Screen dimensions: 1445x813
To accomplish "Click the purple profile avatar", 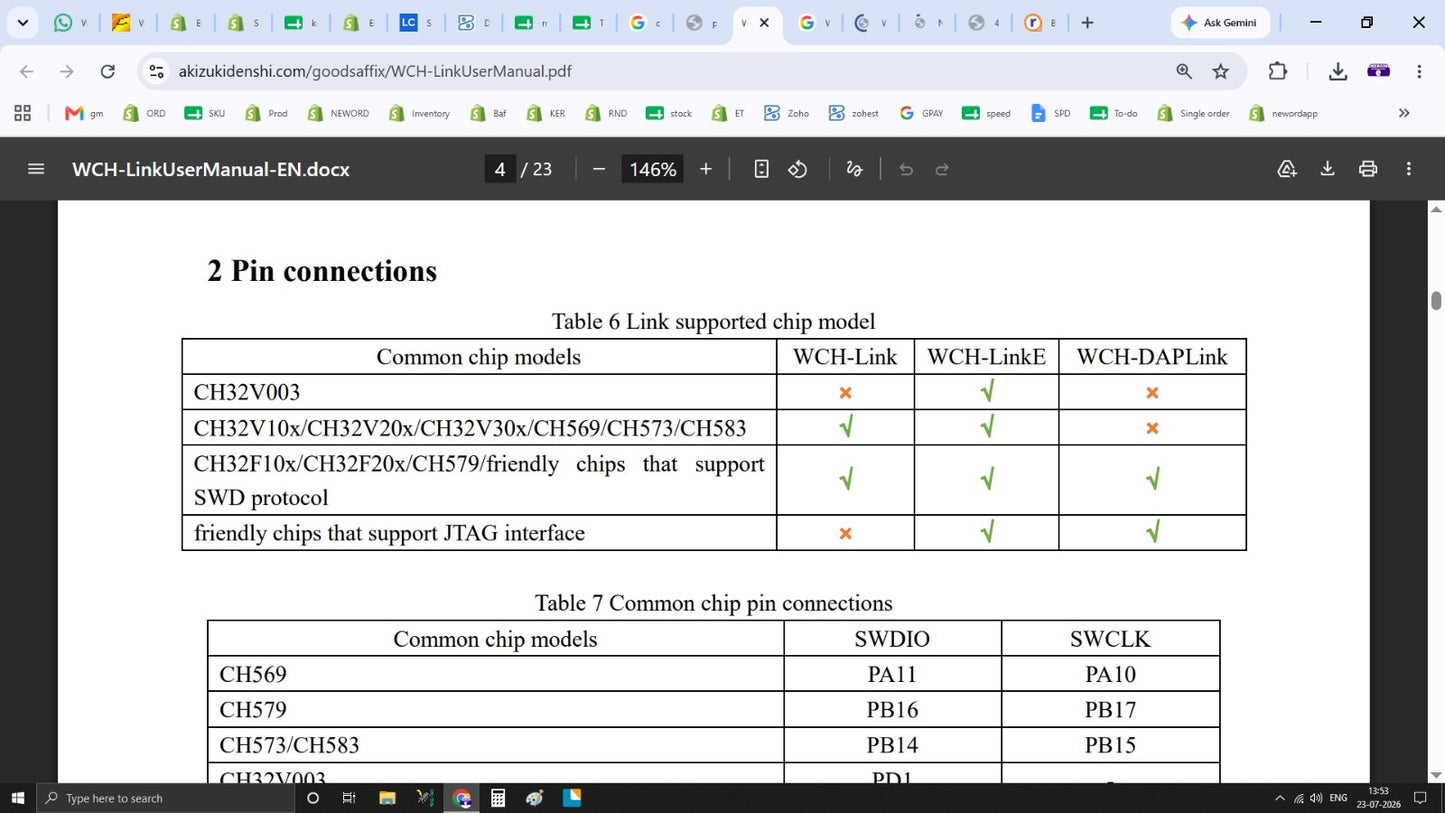I will (1379, 71).
